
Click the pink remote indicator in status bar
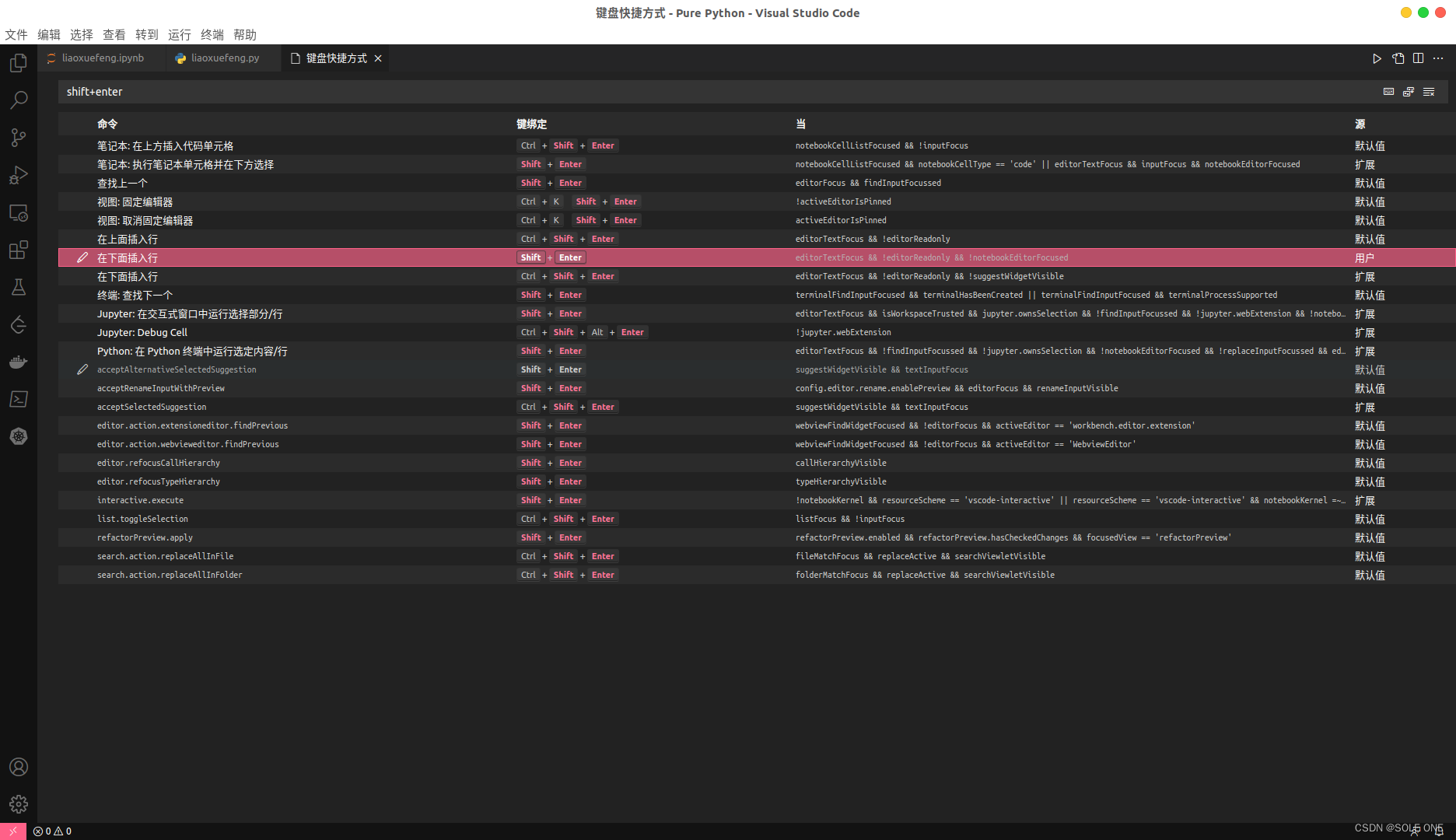tap(12, 831)
